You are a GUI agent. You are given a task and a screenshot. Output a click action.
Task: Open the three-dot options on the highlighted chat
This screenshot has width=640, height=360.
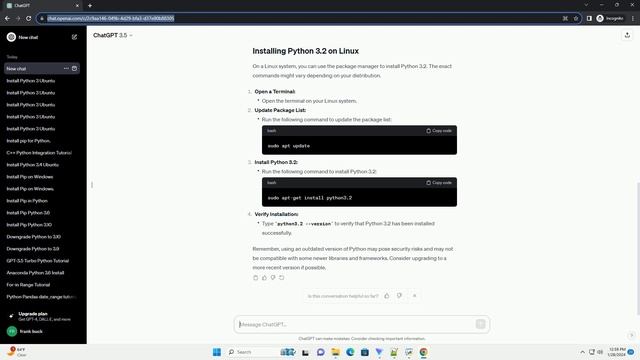[66, 69]
